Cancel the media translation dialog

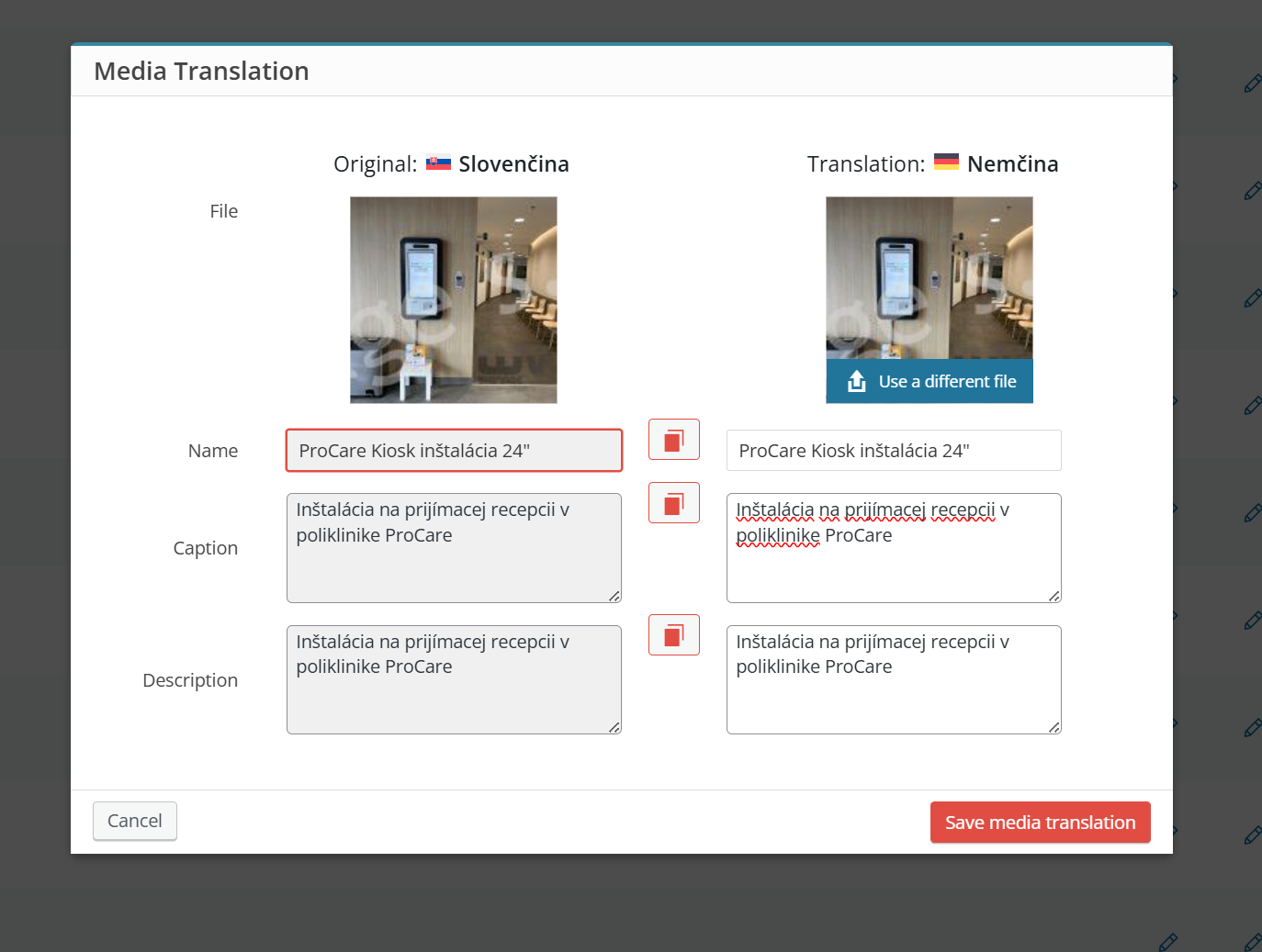point(135,821)
